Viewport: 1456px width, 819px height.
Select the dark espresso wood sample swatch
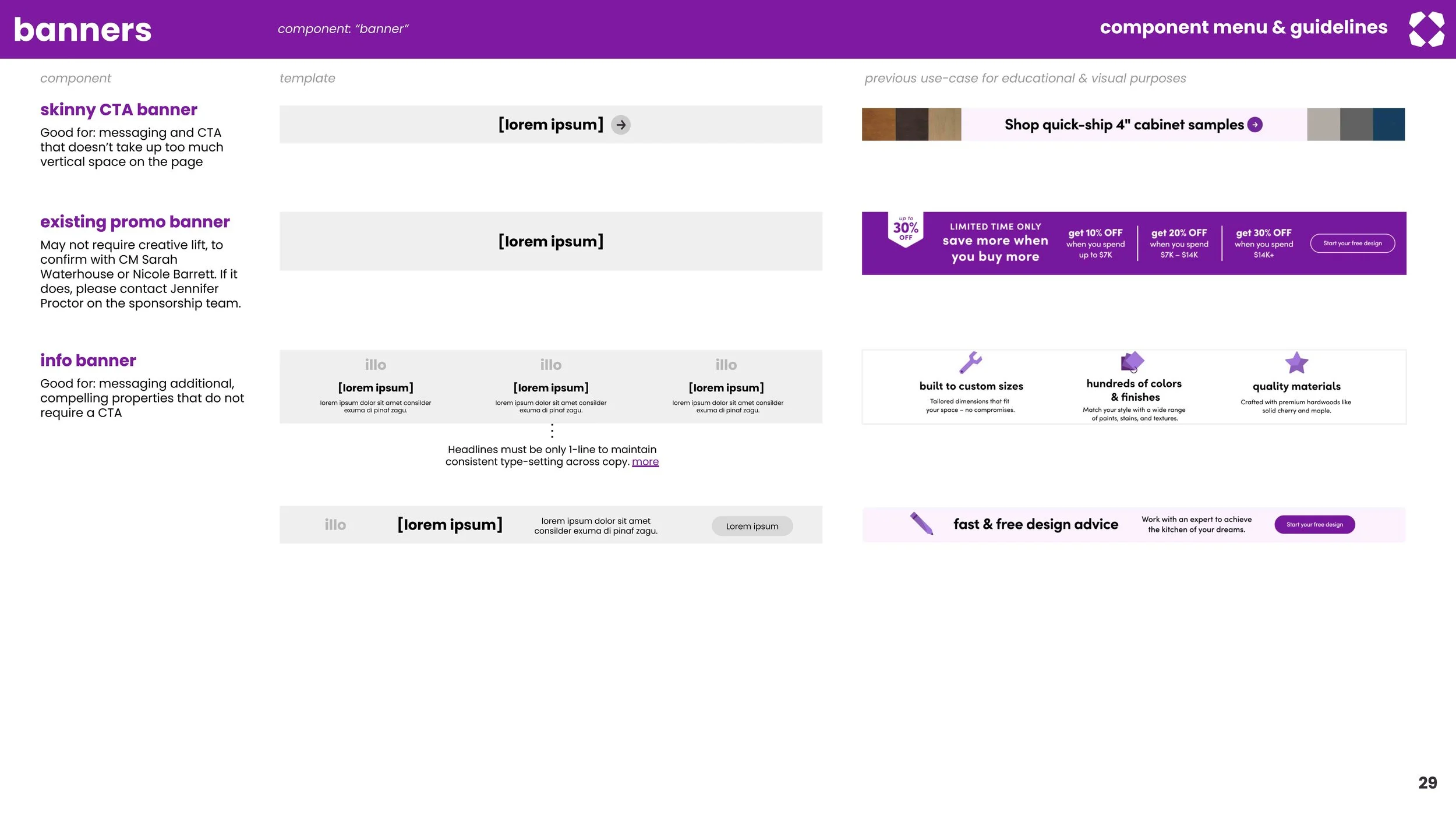tap(911, 124)
